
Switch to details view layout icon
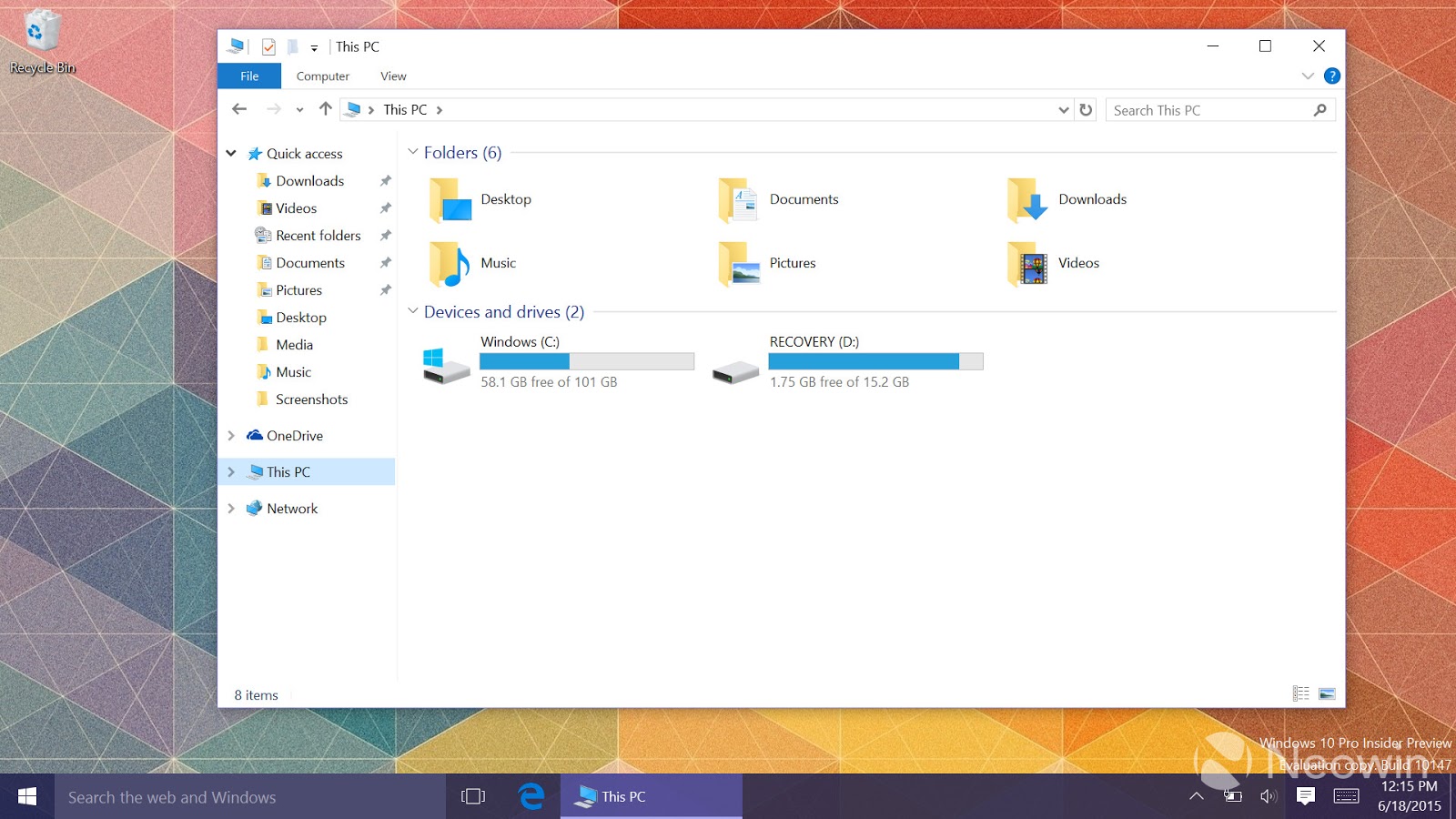pos(1301,693)
